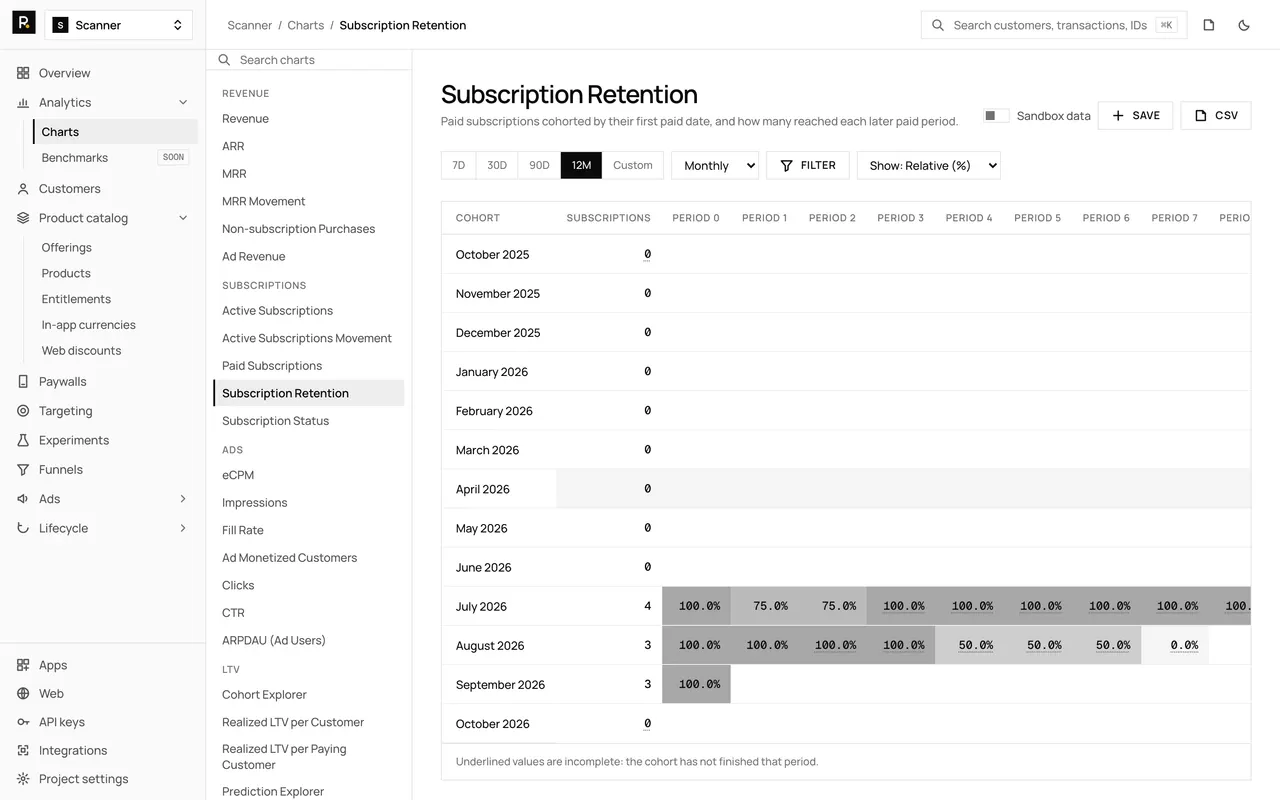Viewport: 1280px width, 800px height.
Task: Collapse the Analytics section chevron
Action: 183,102
